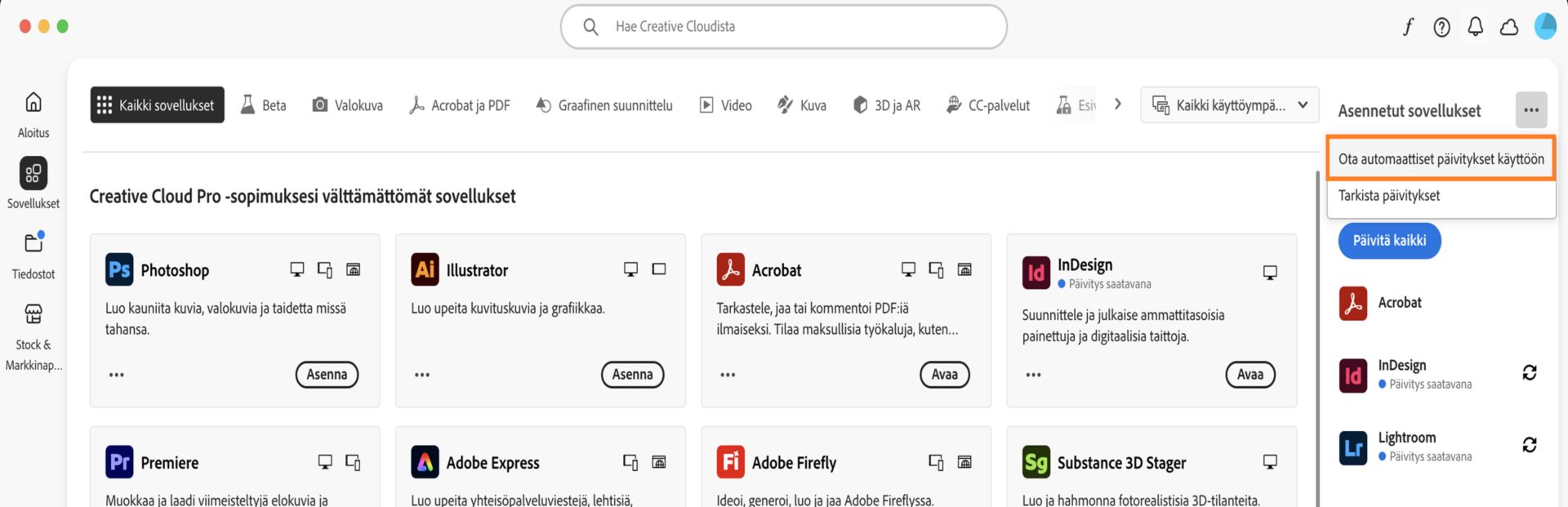Click the Premiere app icon
This screenshot has height=507, width=1568.
[119, 462]
